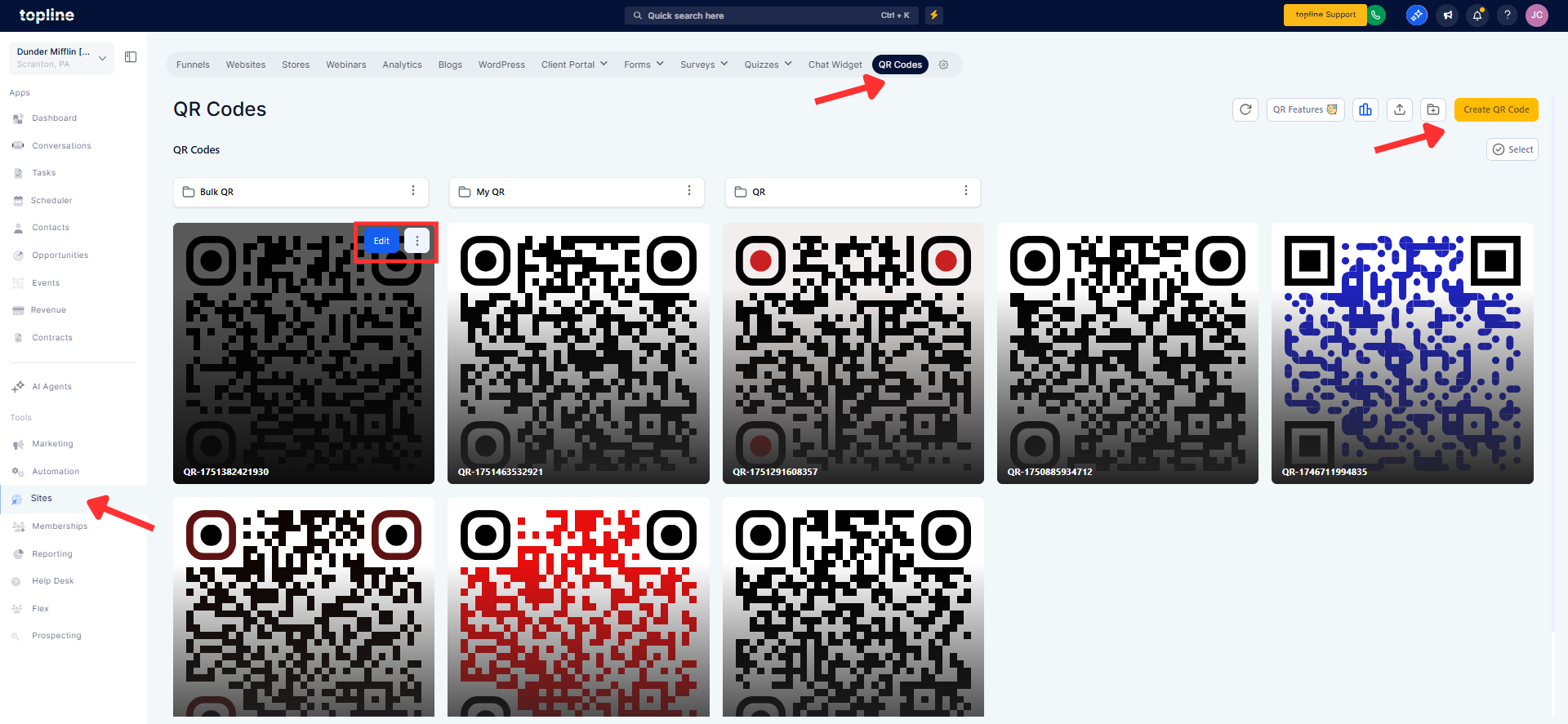Viewport: 1568px width, 724px height.
Task: Open the lightning quick actions icon
Action: tap(934, 16)
